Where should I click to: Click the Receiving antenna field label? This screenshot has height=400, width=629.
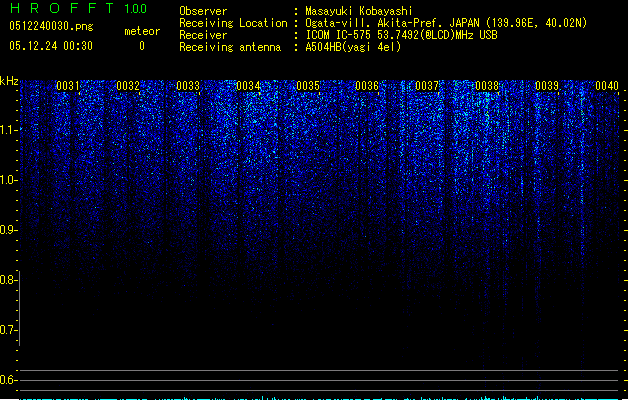coord(230,47)
